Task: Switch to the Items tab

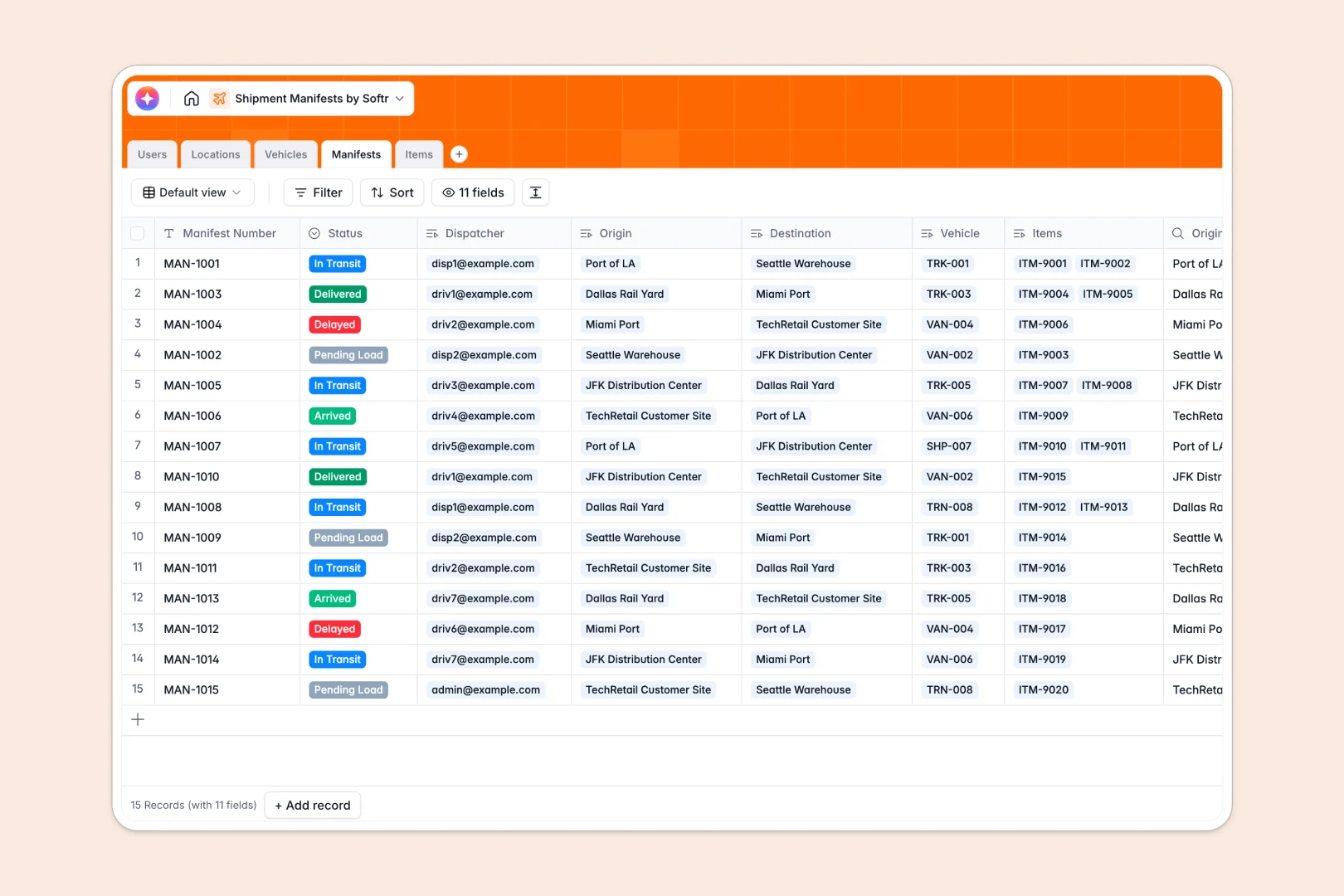Action: (419, 154)
